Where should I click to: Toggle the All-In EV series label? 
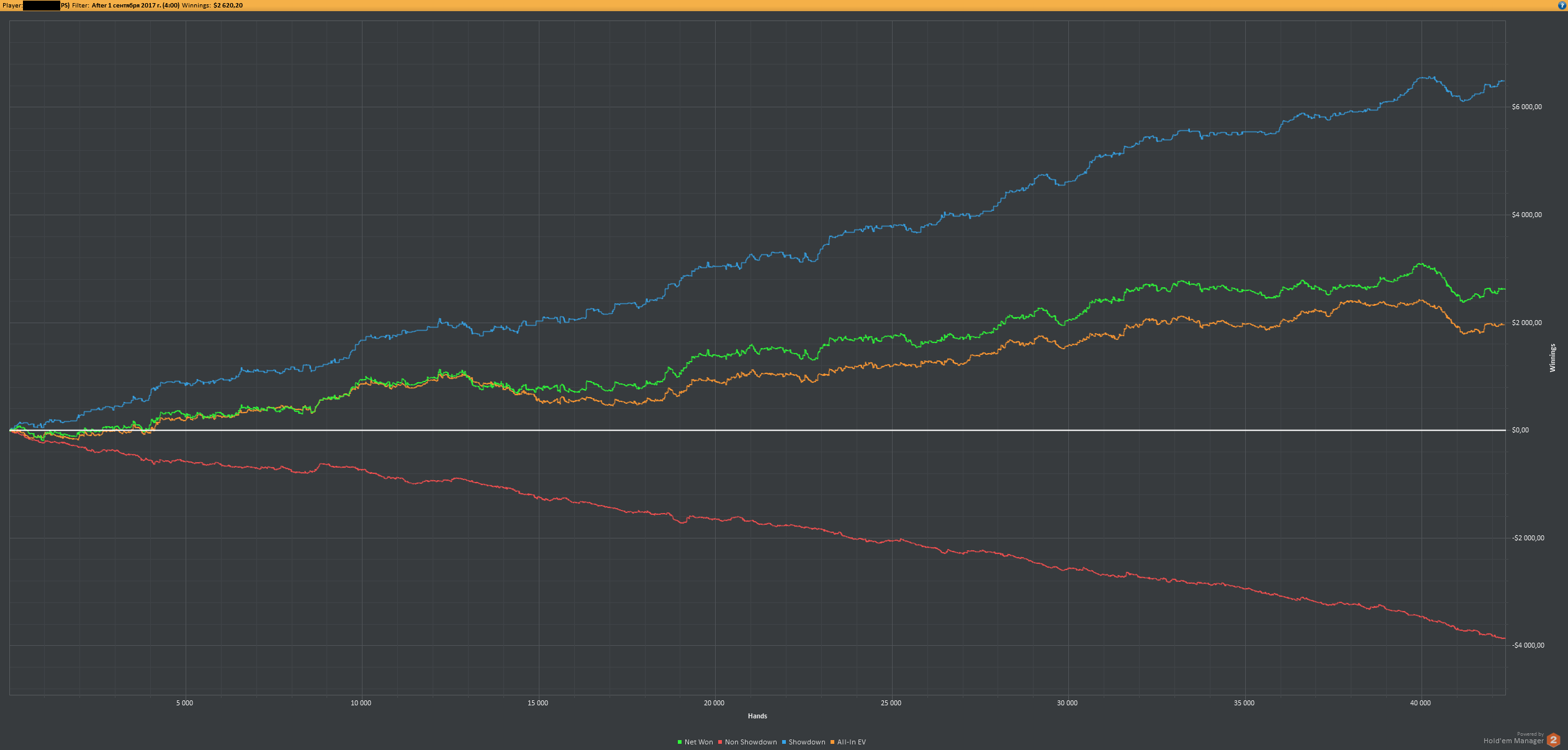pos(851,742)
